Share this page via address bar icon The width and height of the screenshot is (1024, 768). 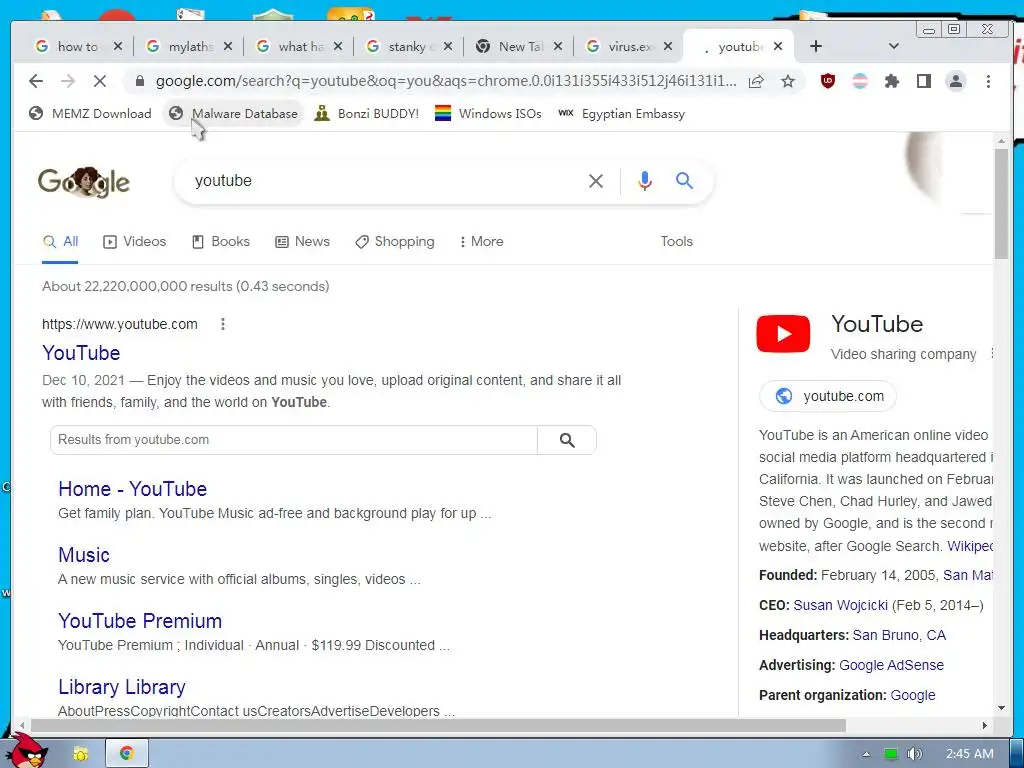tap(756, 81)
